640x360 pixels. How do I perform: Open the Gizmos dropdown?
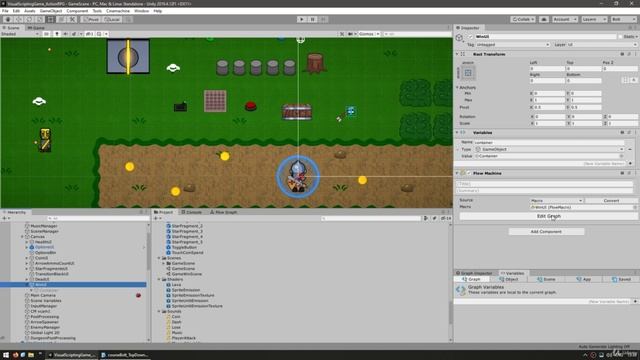click(369, 34)
